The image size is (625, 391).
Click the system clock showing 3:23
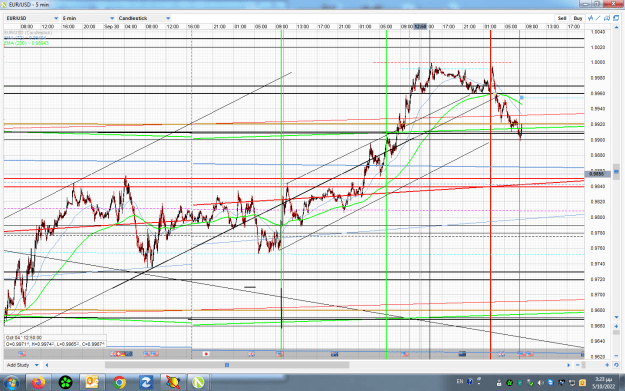click(603, 383)
